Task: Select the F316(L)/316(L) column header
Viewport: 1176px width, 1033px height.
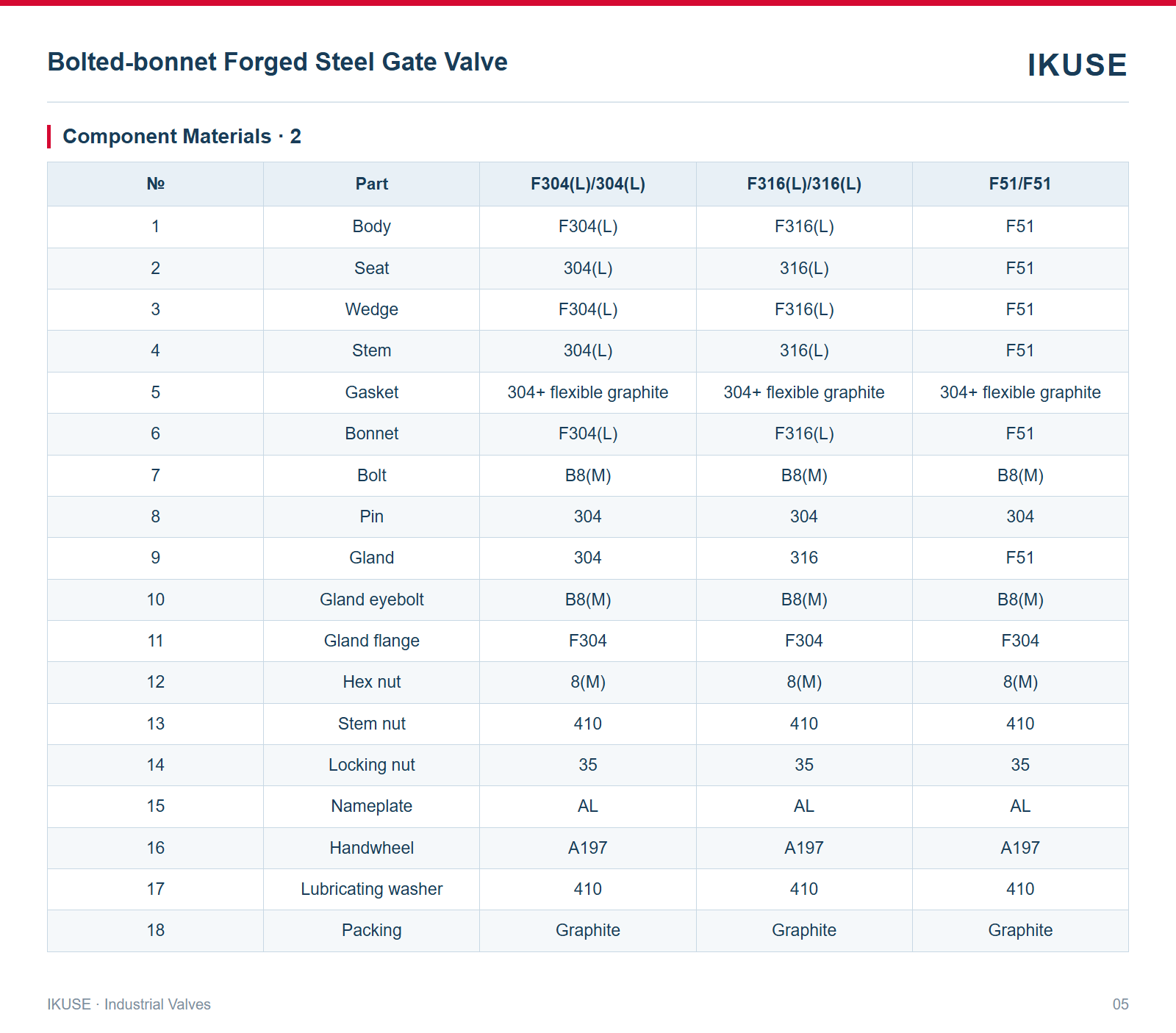Action: 804,184
